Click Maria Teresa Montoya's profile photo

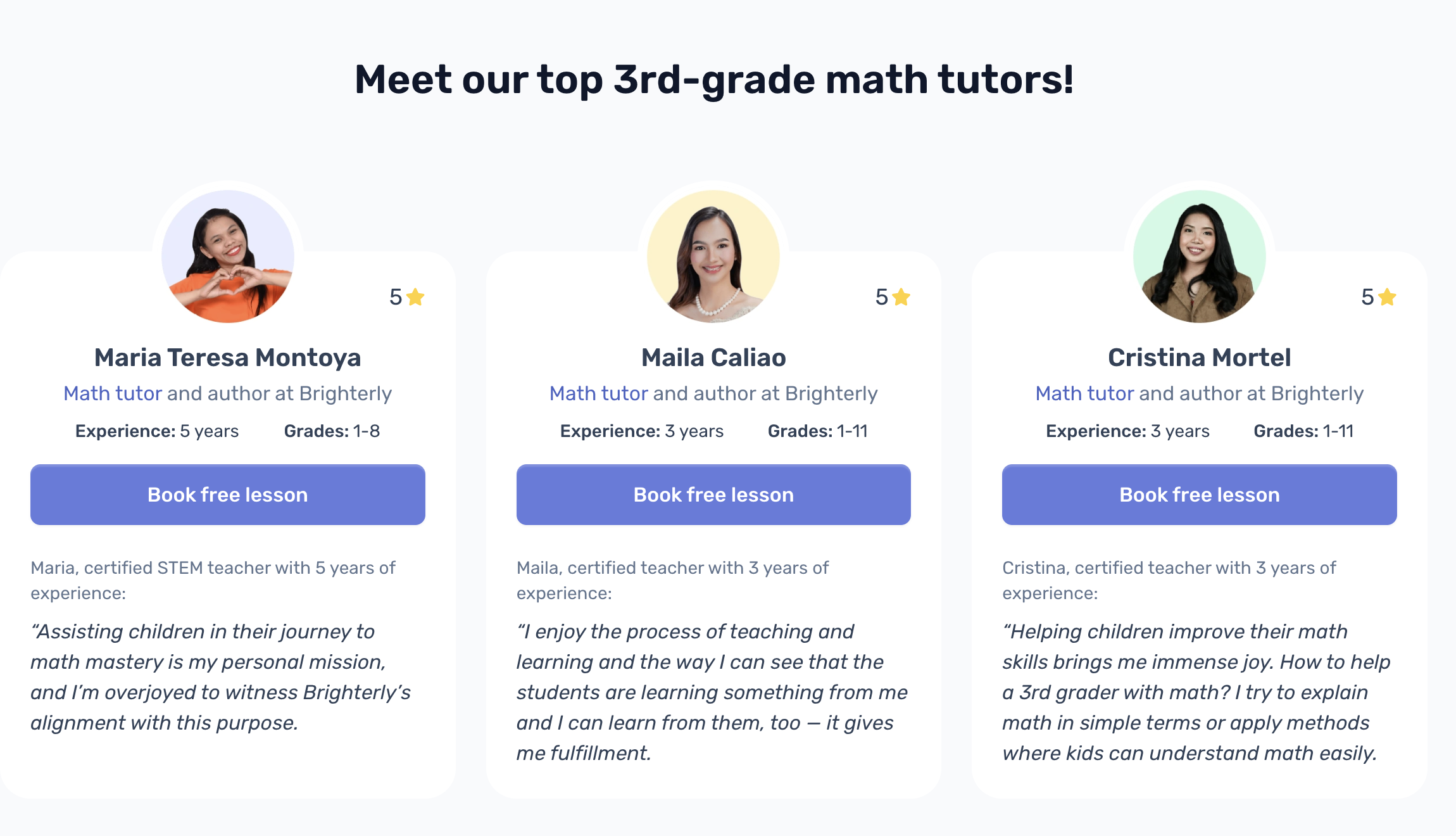[229, 255]
